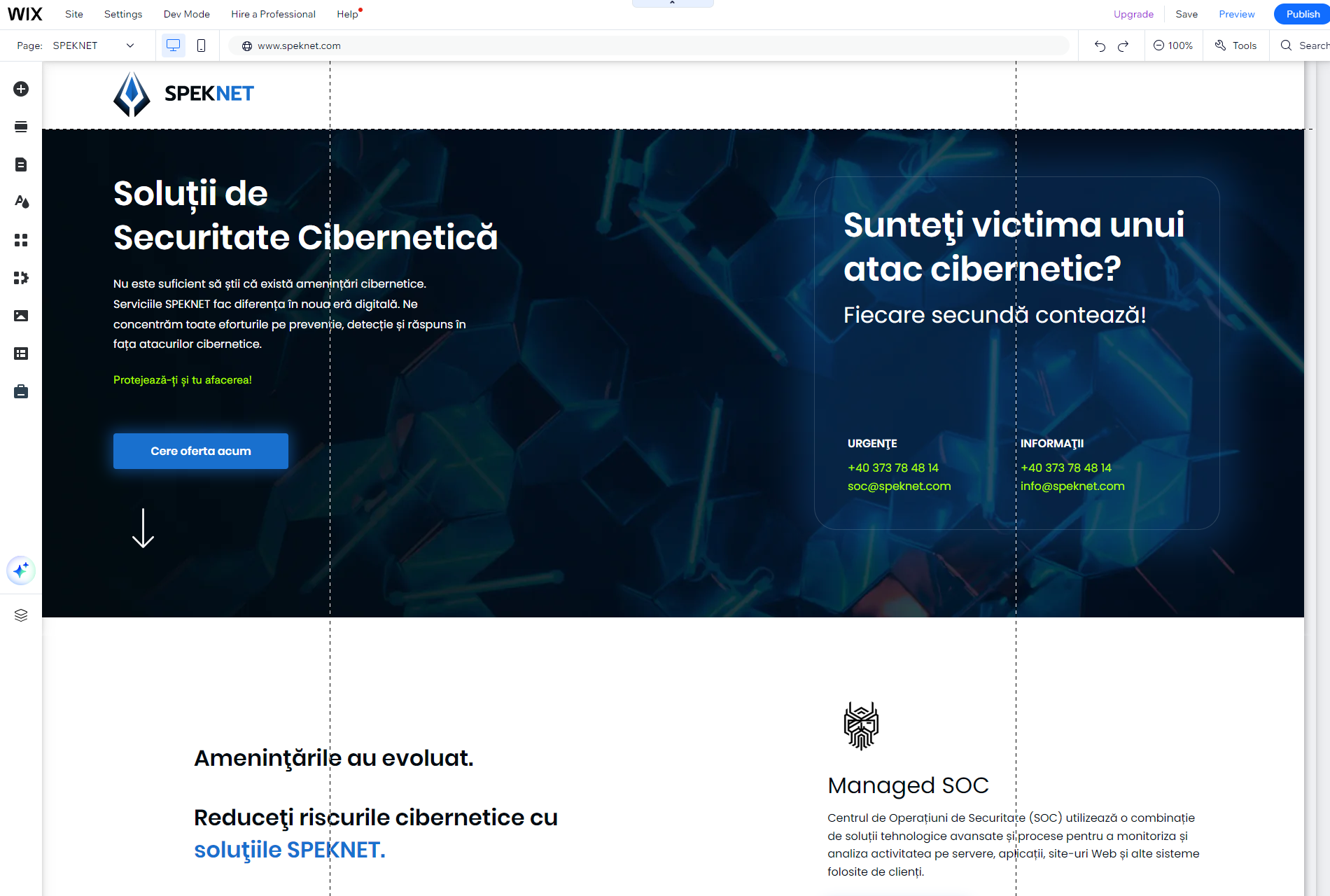
Task: Select URGENȚE phone number +40 373 78 48 14
Action: click(x=892, y=468)
